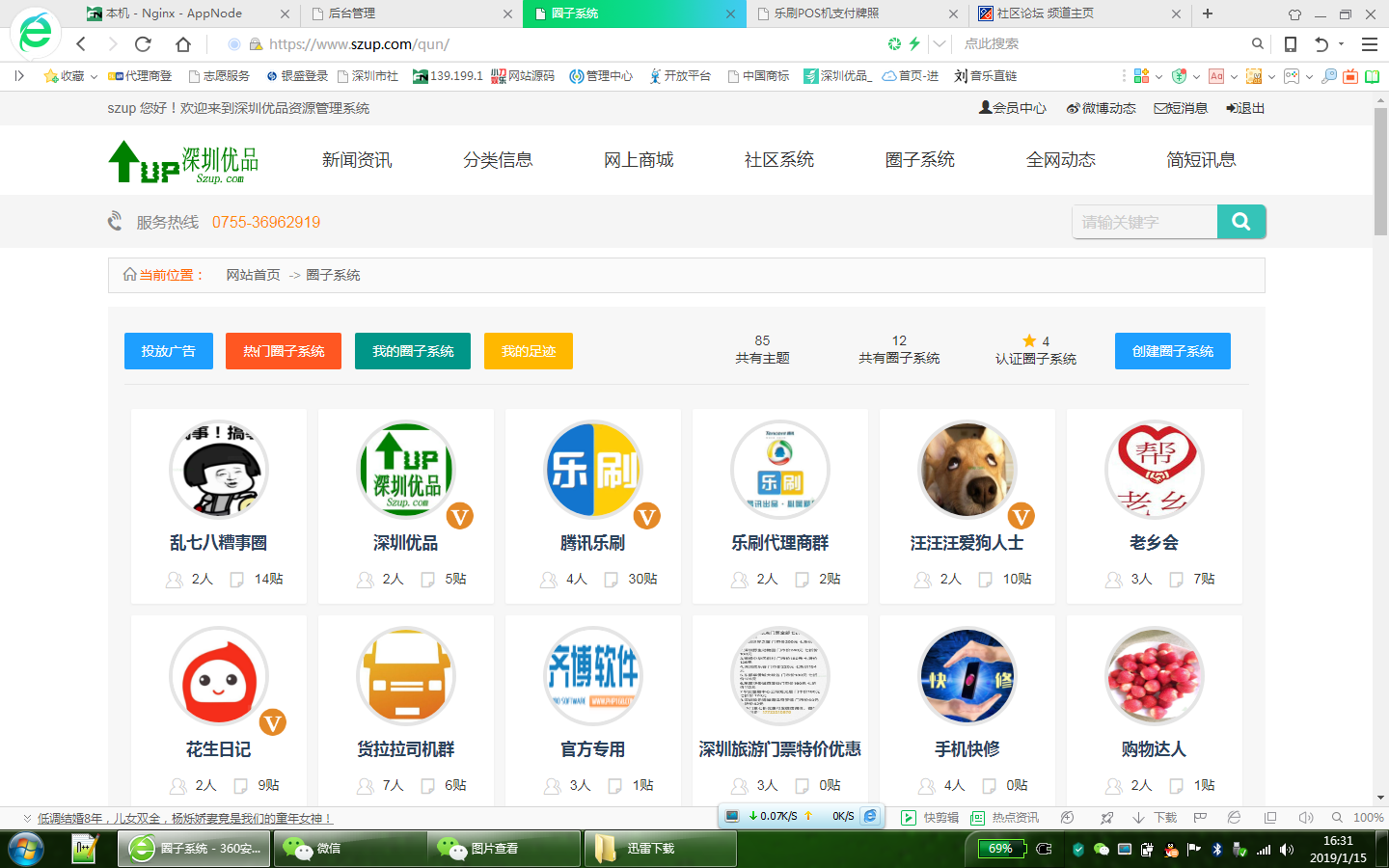Click the 热门圈子系统 button

pyautogui.click(x=284, y=351)
